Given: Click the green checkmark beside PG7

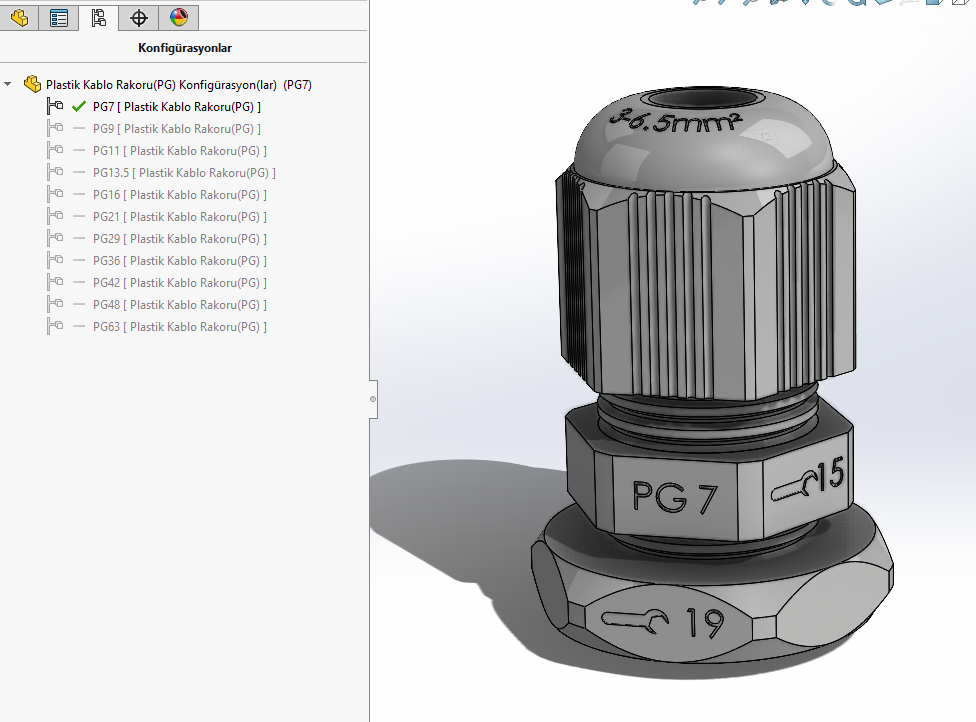Looking at the screenshot, I should 78,106.
